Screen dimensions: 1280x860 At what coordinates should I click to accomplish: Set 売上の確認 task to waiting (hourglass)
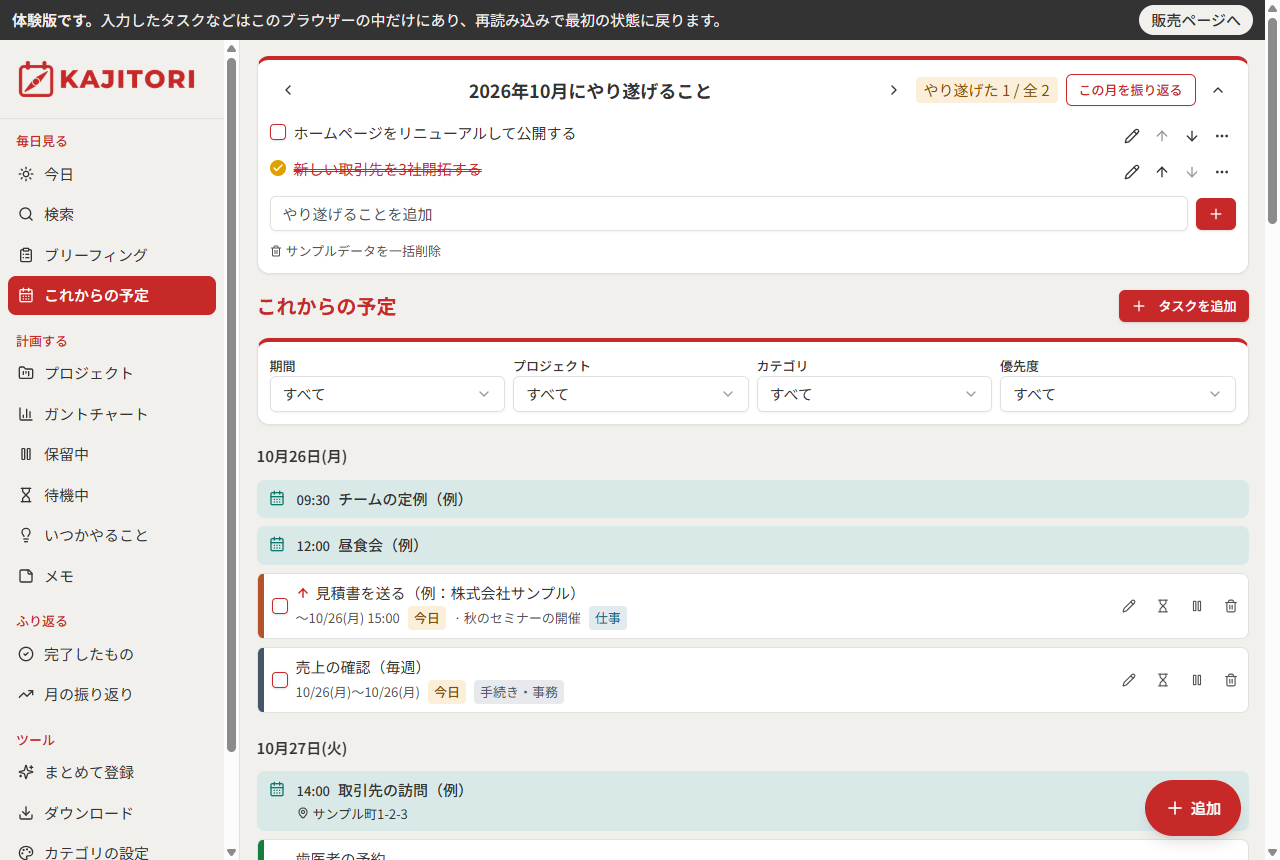pos(1163,680)
